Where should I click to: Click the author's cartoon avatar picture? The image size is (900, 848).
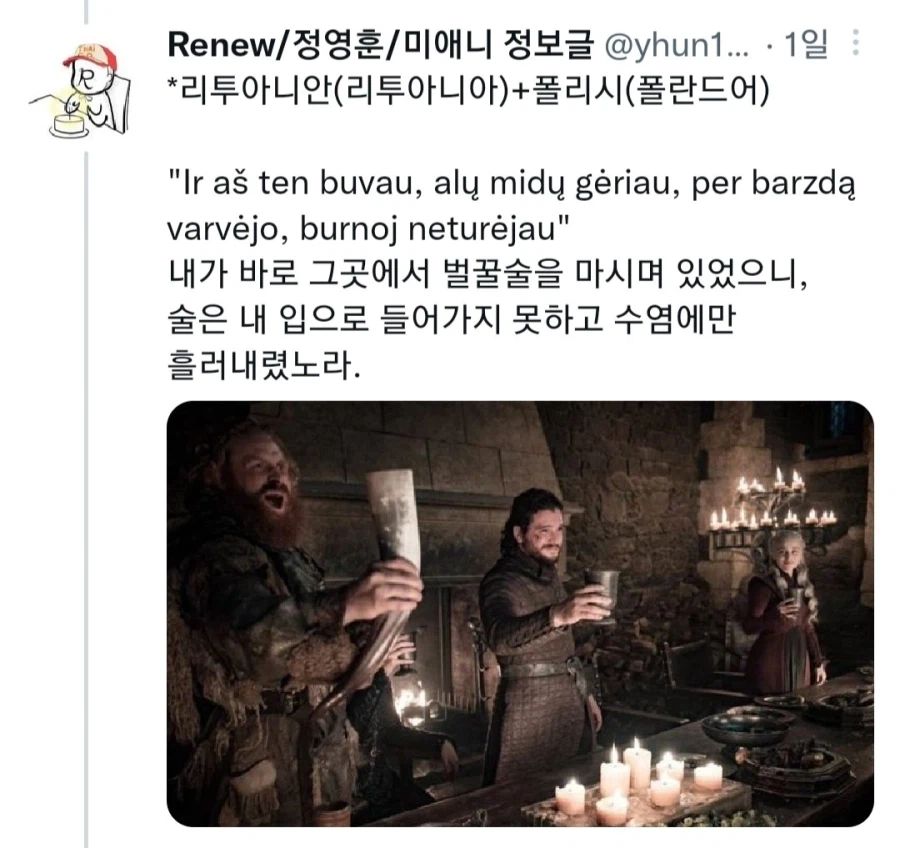tap(80, 90)
